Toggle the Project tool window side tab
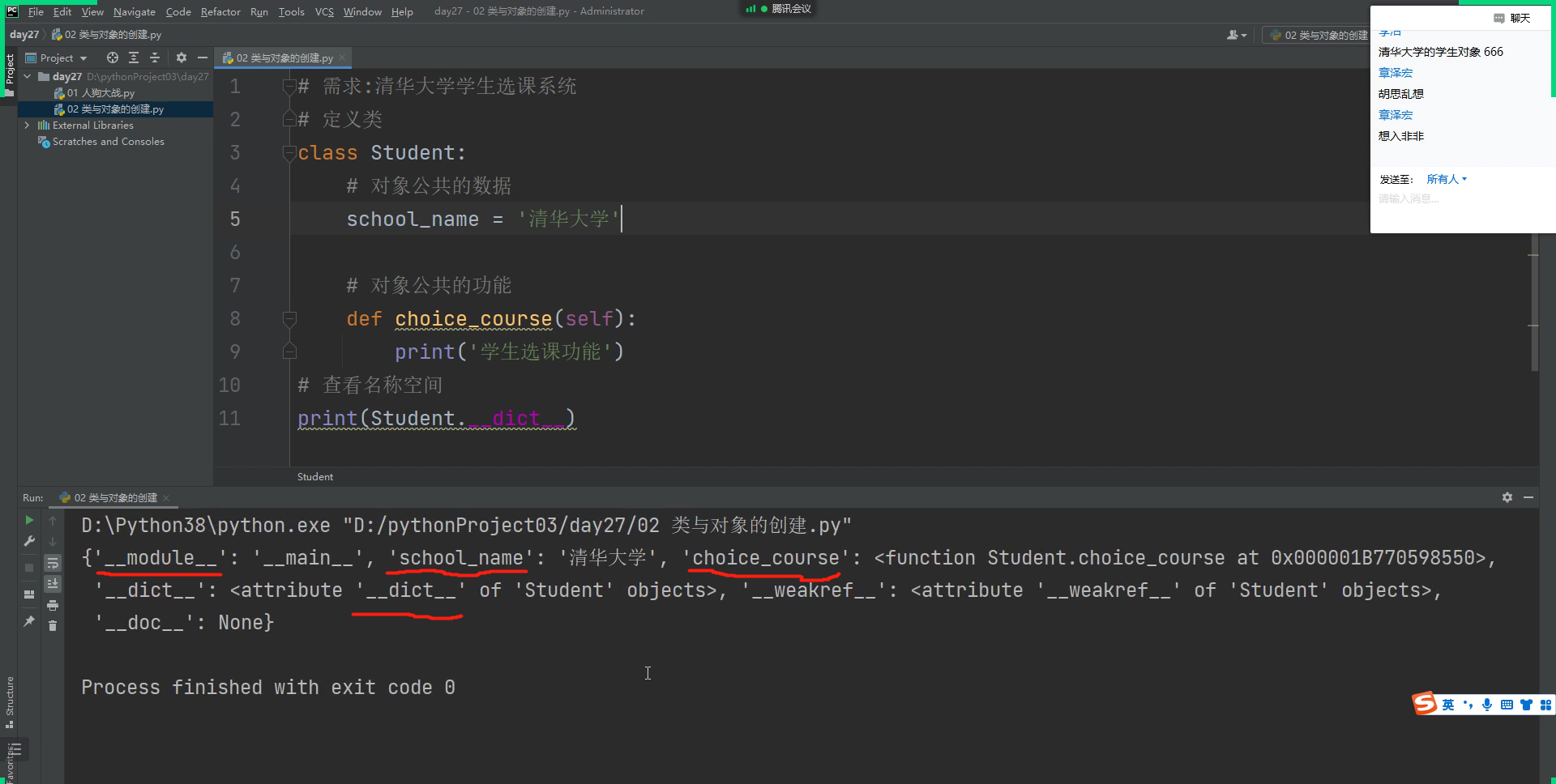Viewport: 1556px width, 784px height. [9, 75]
